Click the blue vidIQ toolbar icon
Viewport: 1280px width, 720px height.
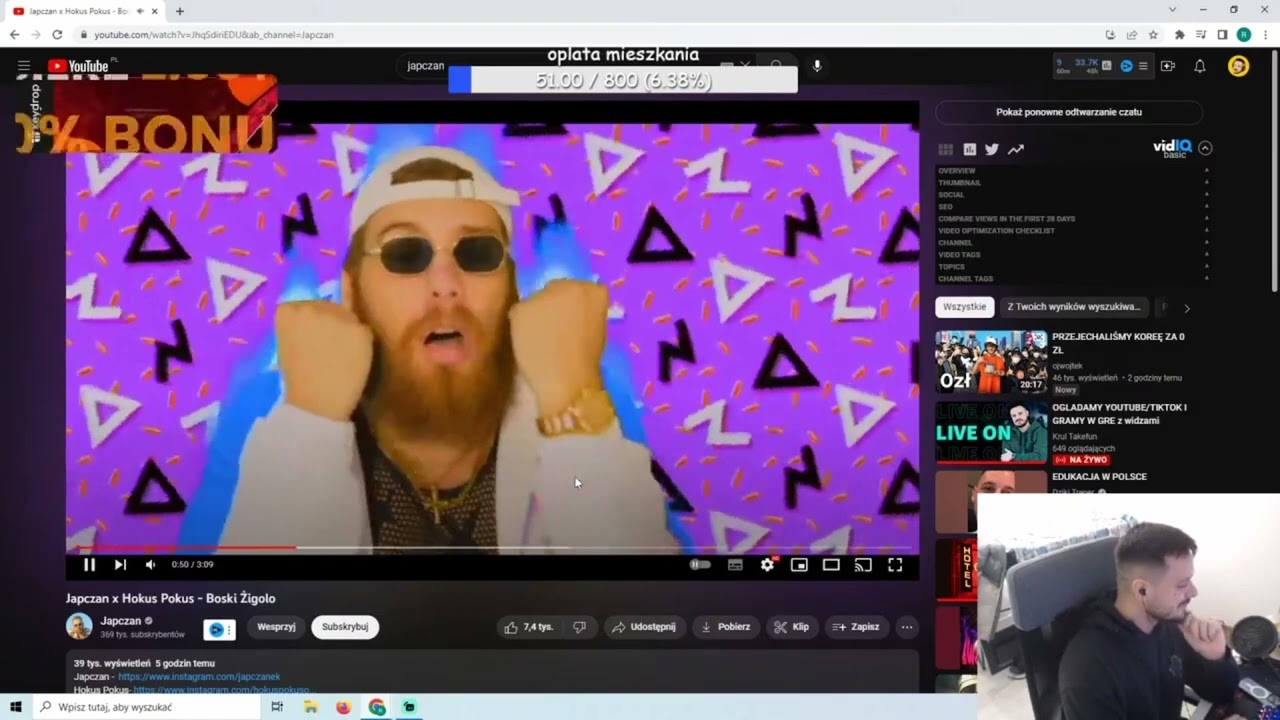pos(1126,66)
